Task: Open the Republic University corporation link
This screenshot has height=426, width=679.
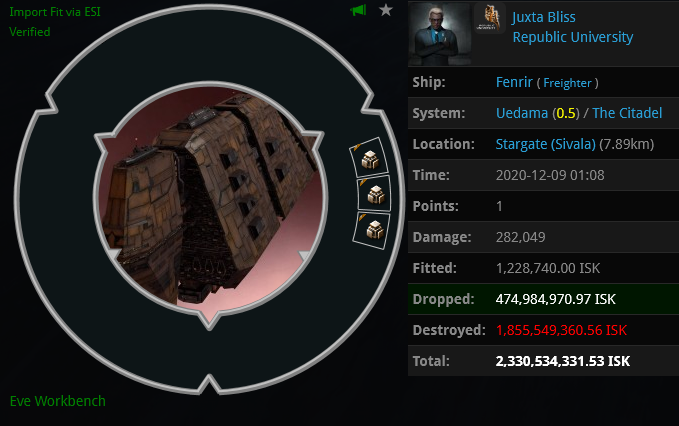Action: pos(572,37)
